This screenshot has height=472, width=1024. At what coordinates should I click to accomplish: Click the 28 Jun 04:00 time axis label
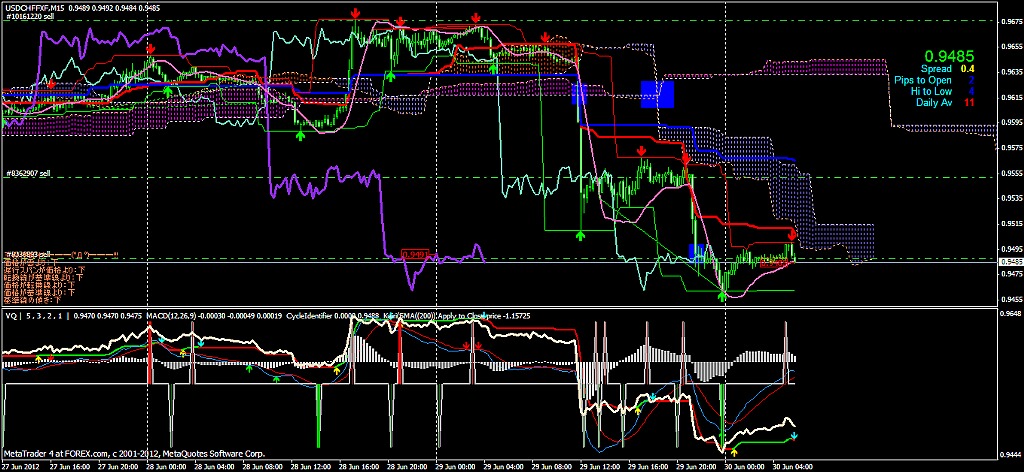click(x=214, y=466)
